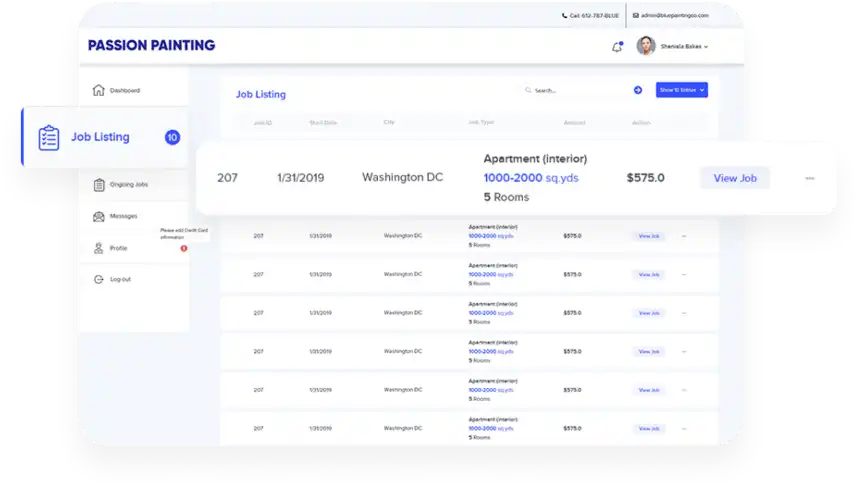Click the large View Job button
Screen dimensions: 856x485
point(735,178)
